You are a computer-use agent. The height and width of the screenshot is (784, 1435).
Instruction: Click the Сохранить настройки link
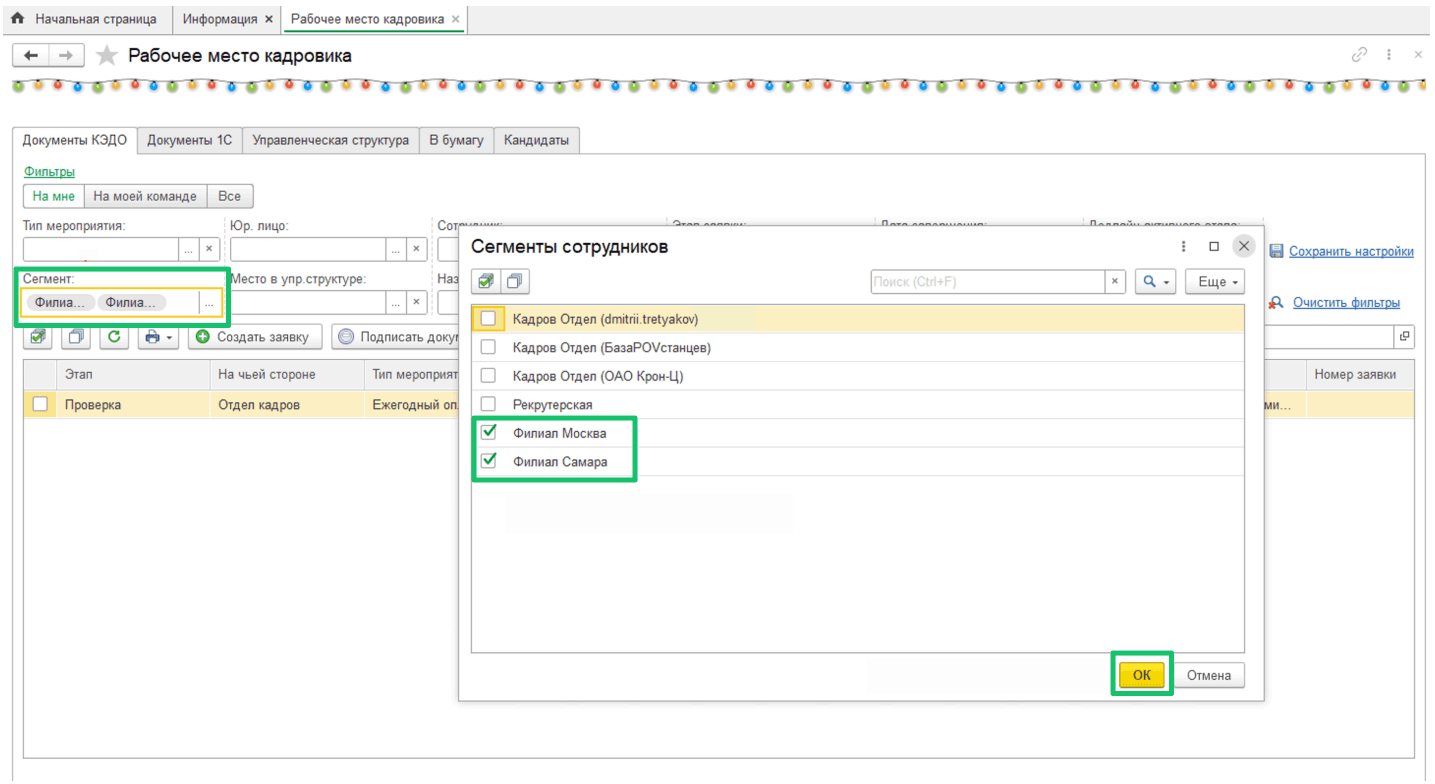click(1350, 251)
